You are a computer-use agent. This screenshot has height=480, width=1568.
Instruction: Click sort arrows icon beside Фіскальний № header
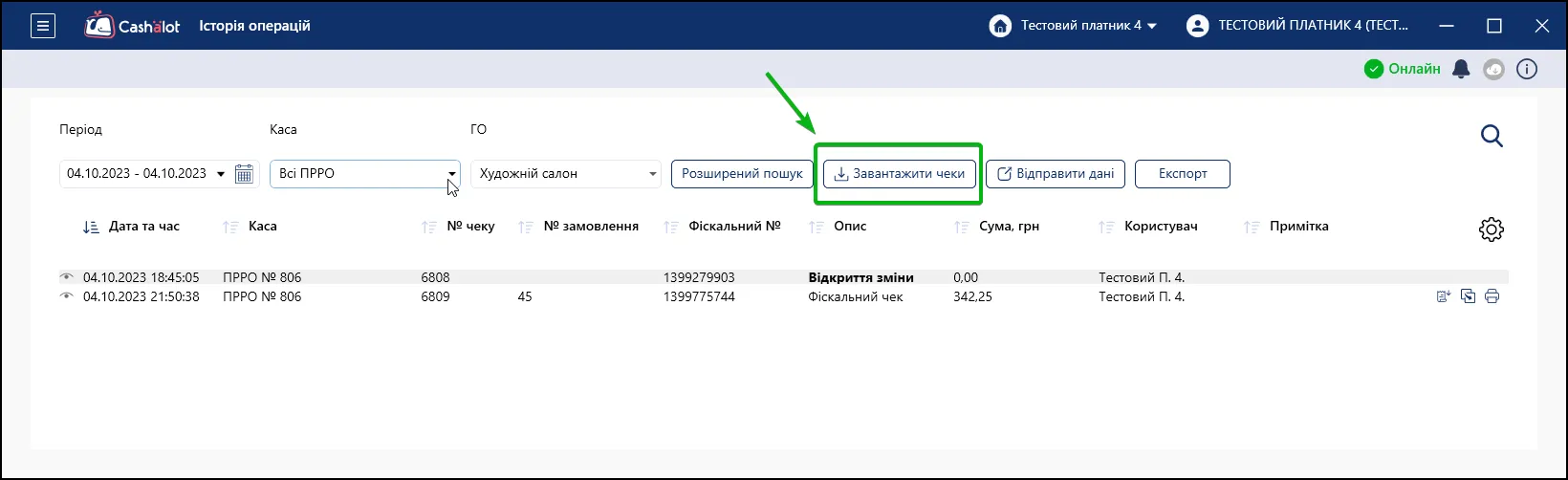click(x=671, y=228)
